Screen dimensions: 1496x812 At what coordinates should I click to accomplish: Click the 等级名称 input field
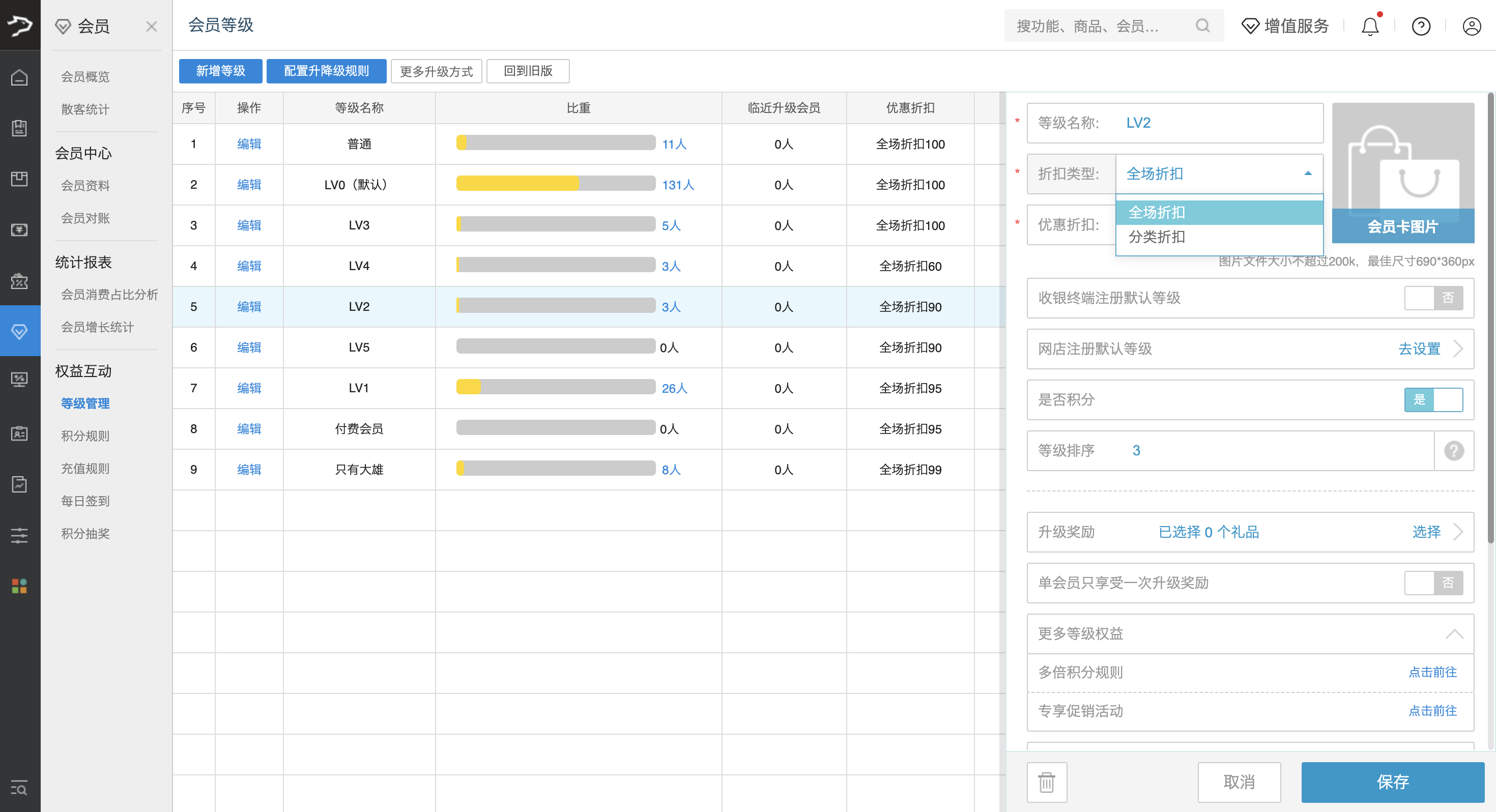pyautogui.click(x=1175, y=123)
